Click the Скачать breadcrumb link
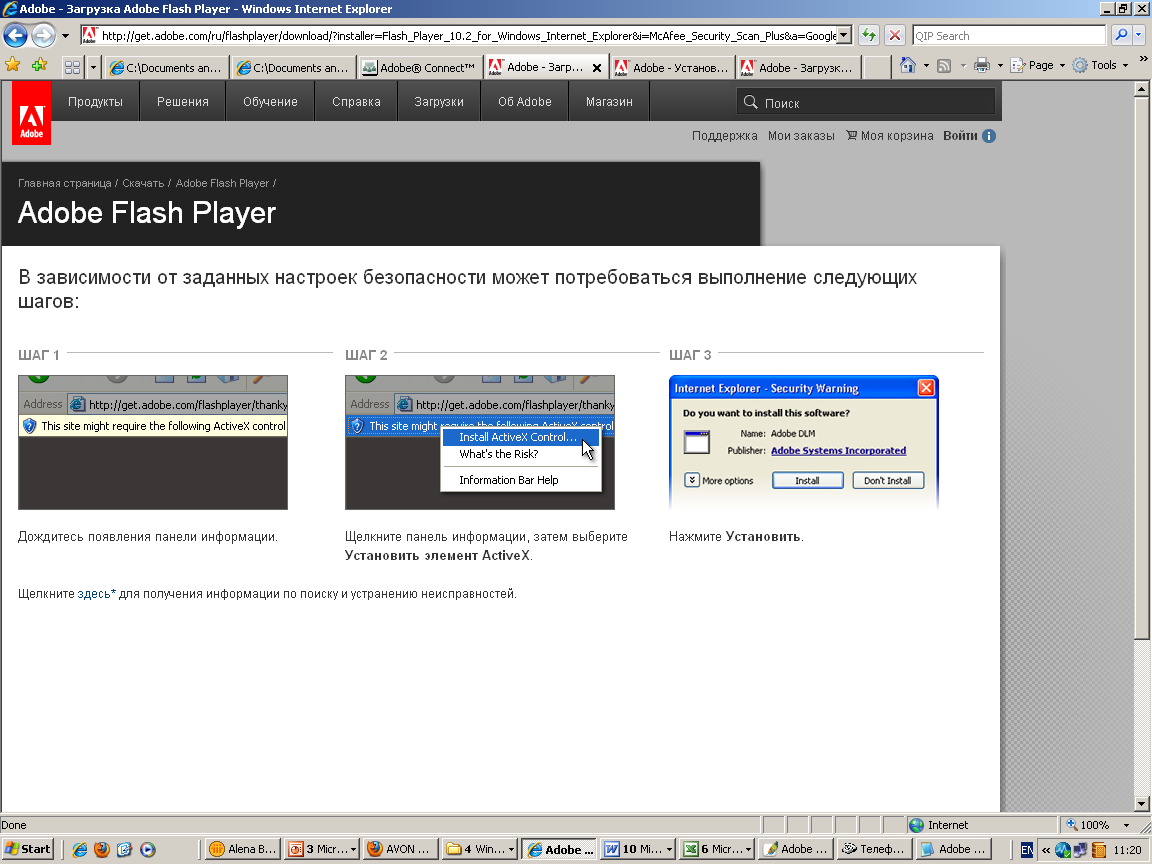 [143, 183]
